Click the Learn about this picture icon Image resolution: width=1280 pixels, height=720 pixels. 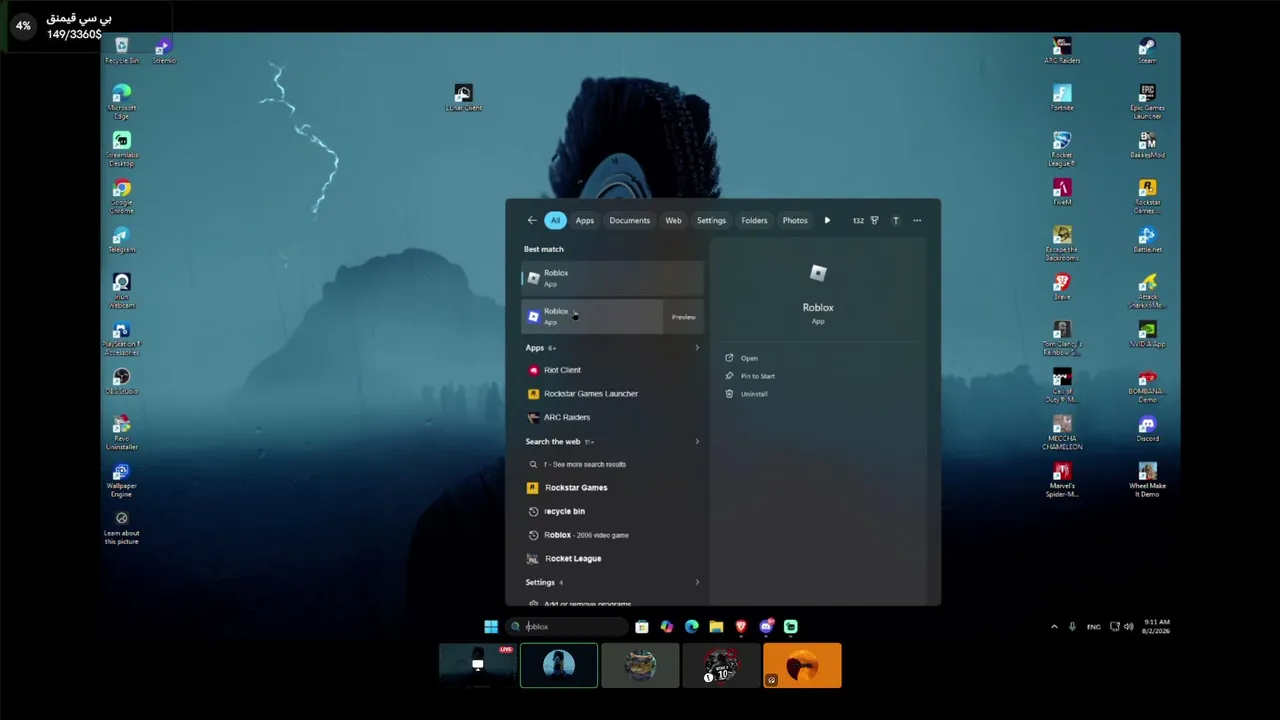pos(122,527)
